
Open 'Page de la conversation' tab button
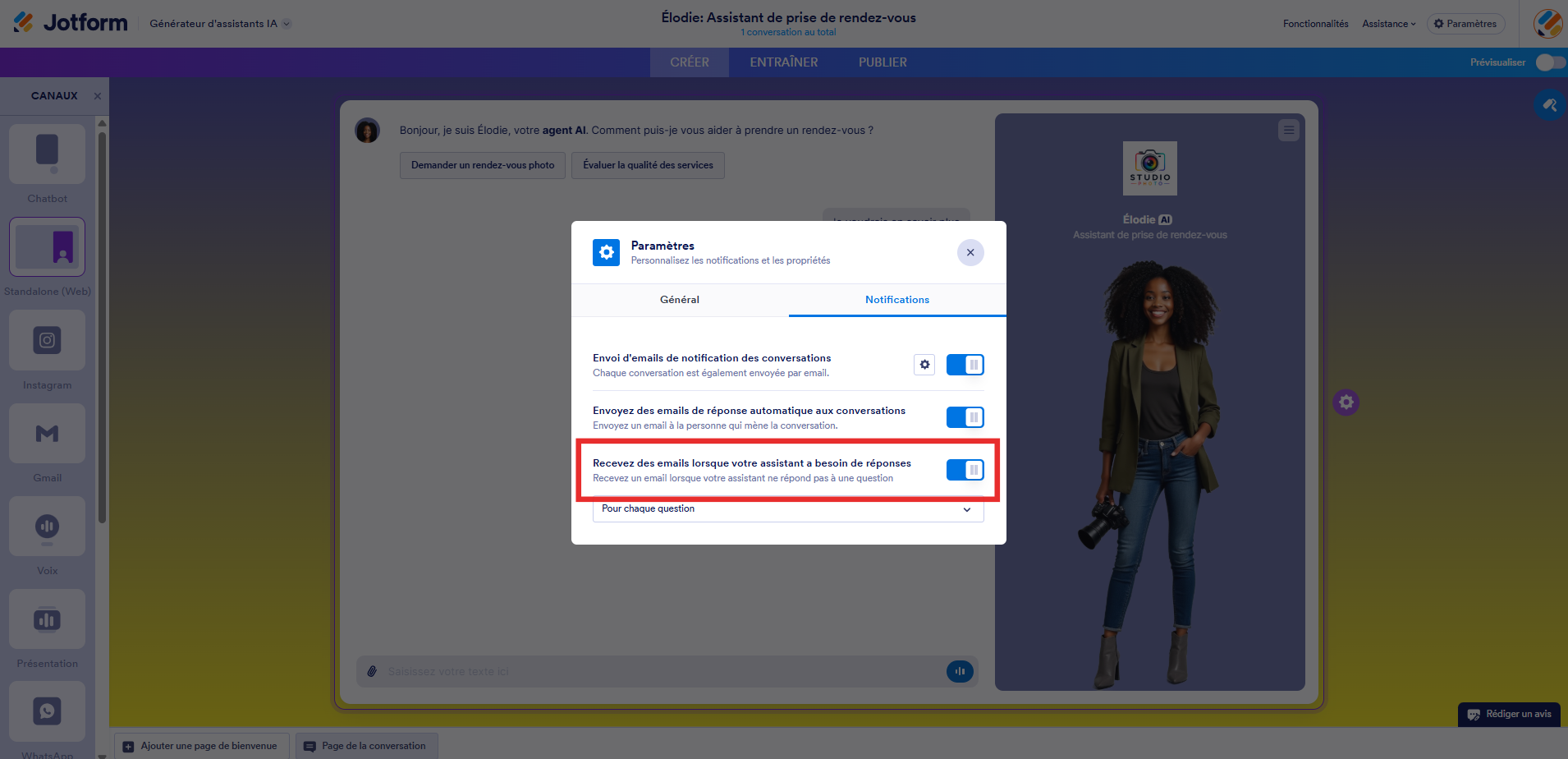pos(366,746)
